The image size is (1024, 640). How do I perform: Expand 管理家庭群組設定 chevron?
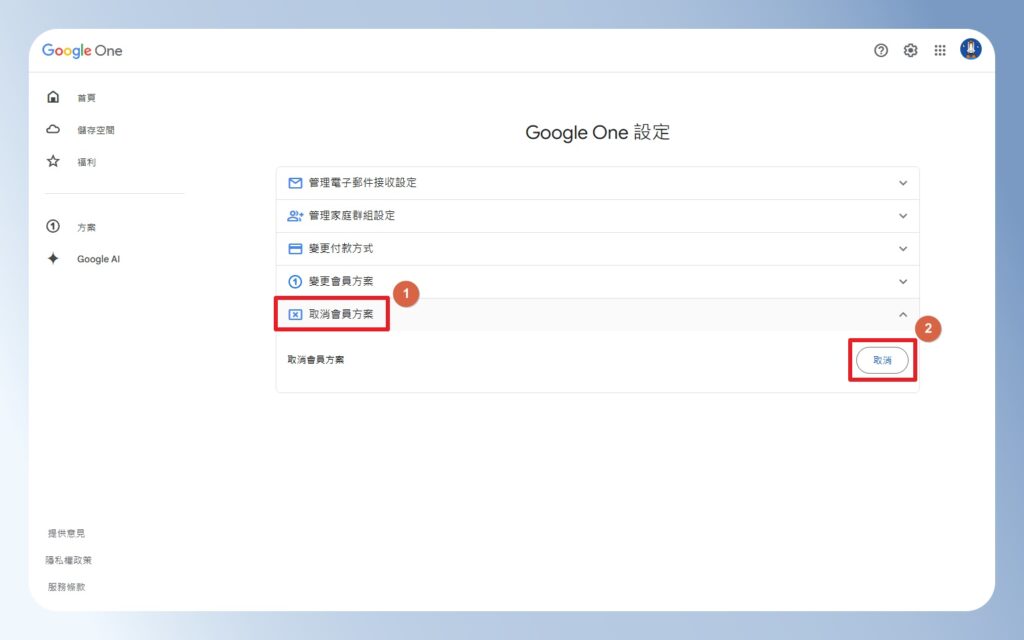pyautogui.click(x=903, y=216)
